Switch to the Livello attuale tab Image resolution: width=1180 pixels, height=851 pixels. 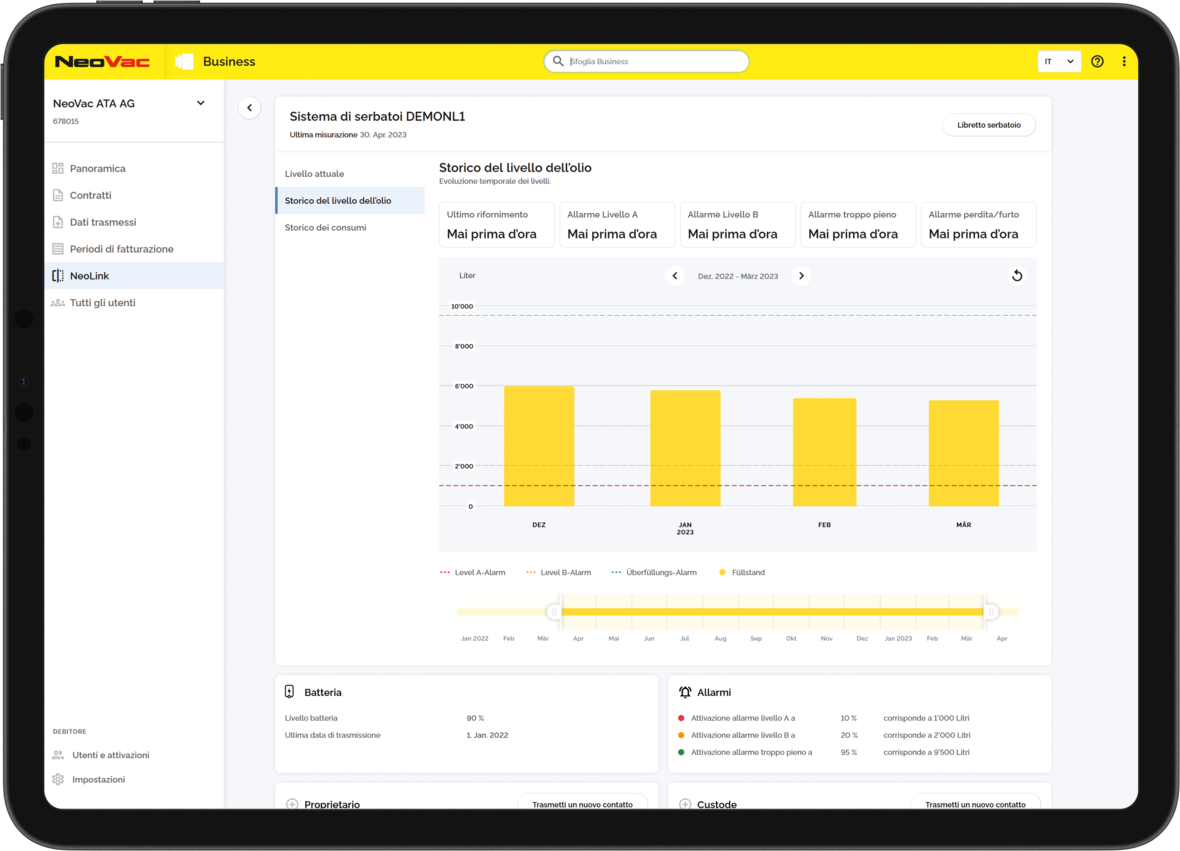click(x=350, y=174)
